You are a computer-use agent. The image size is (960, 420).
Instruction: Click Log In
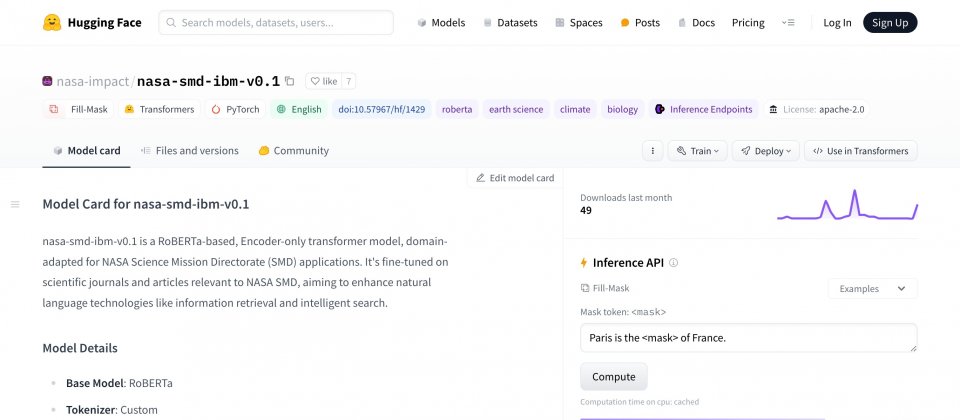[837, 23]
